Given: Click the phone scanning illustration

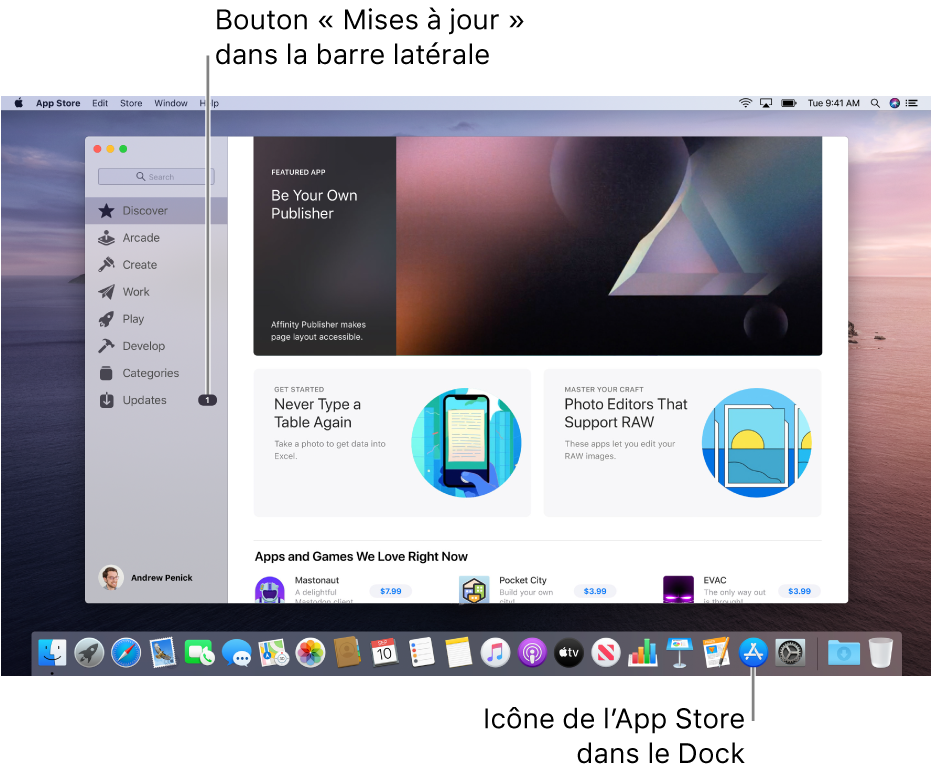Looking at the screenshot, I should tap(466, 443).
